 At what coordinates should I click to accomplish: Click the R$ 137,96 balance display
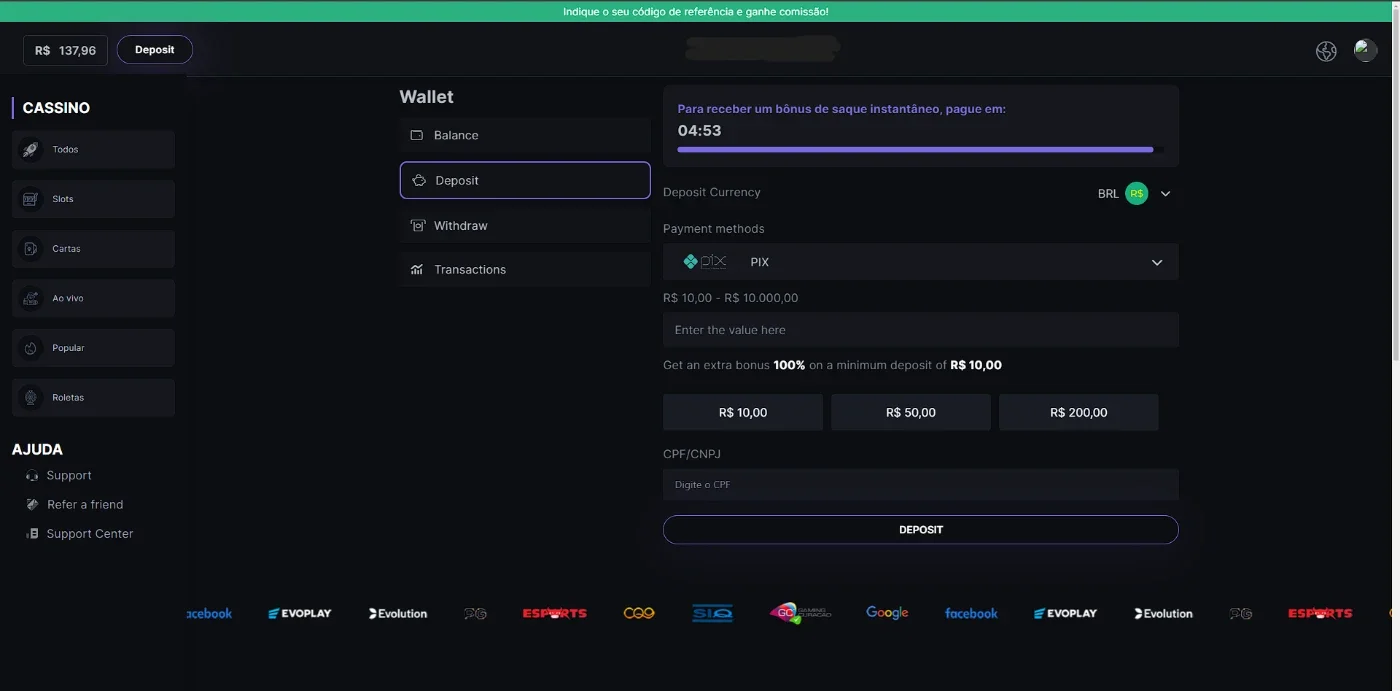point(65,50)
